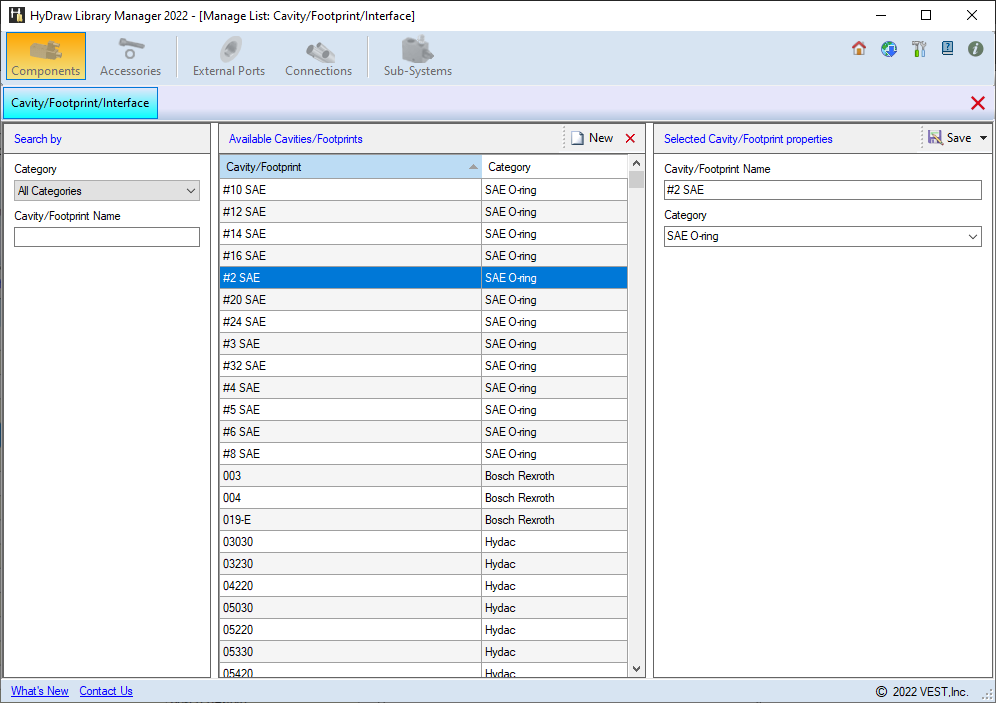The image size is (996, 703).
Task: Select the #8 SAE row
Action: point(423,454)
